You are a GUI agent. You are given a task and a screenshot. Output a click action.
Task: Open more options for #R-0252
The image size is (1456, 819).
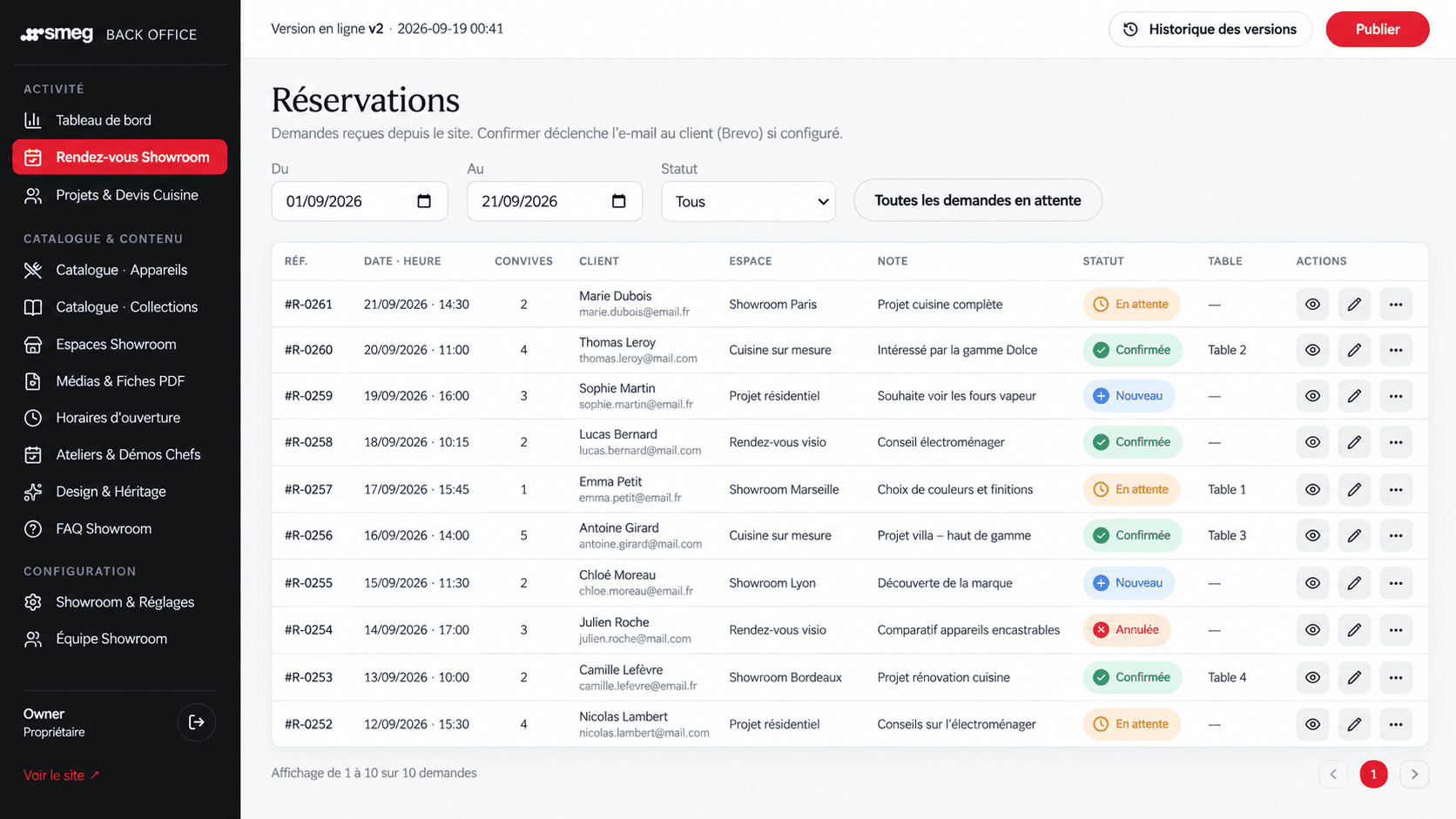coord(1396,724)
